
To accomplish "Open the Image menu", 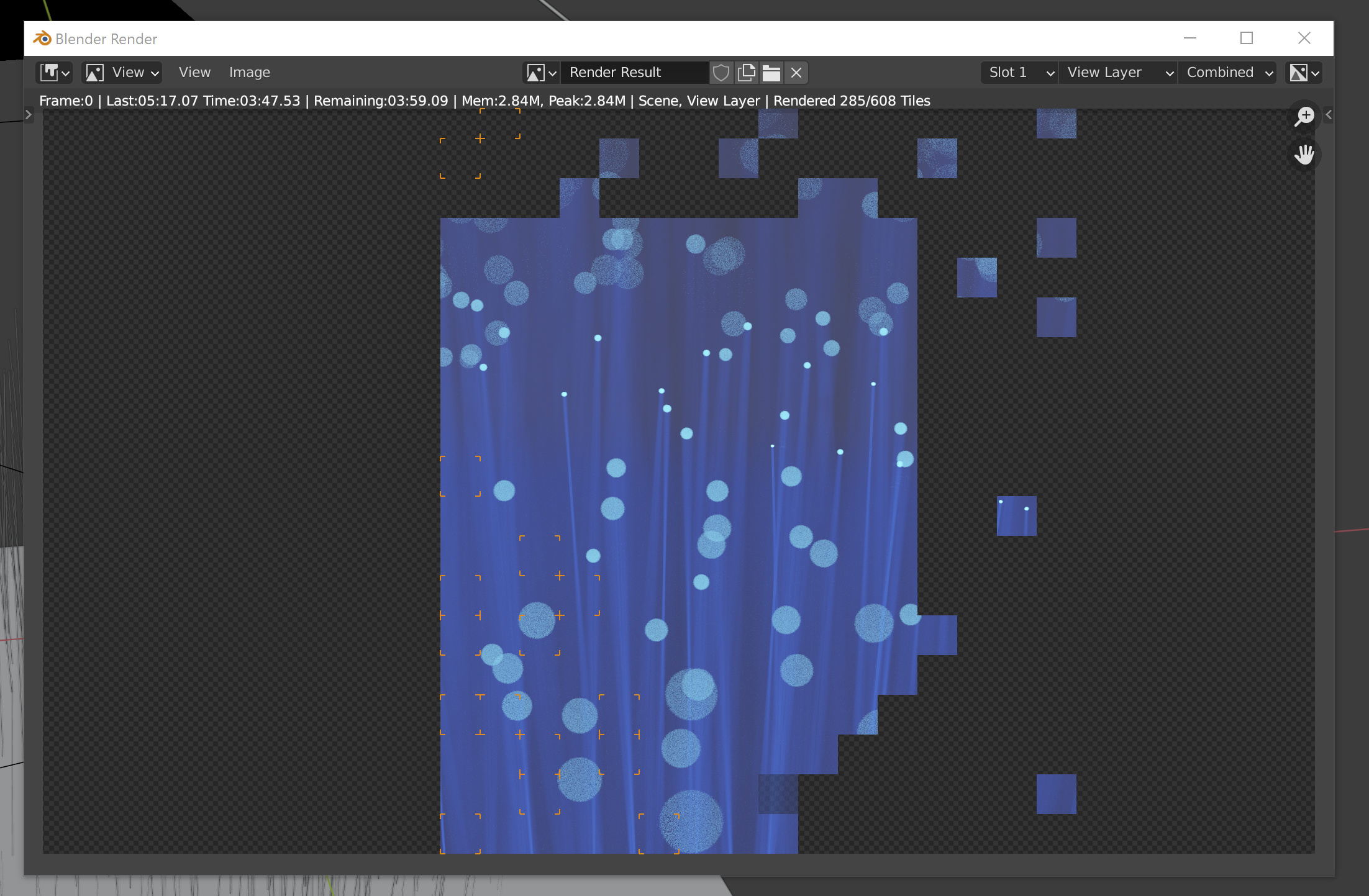I will (250, 72).
